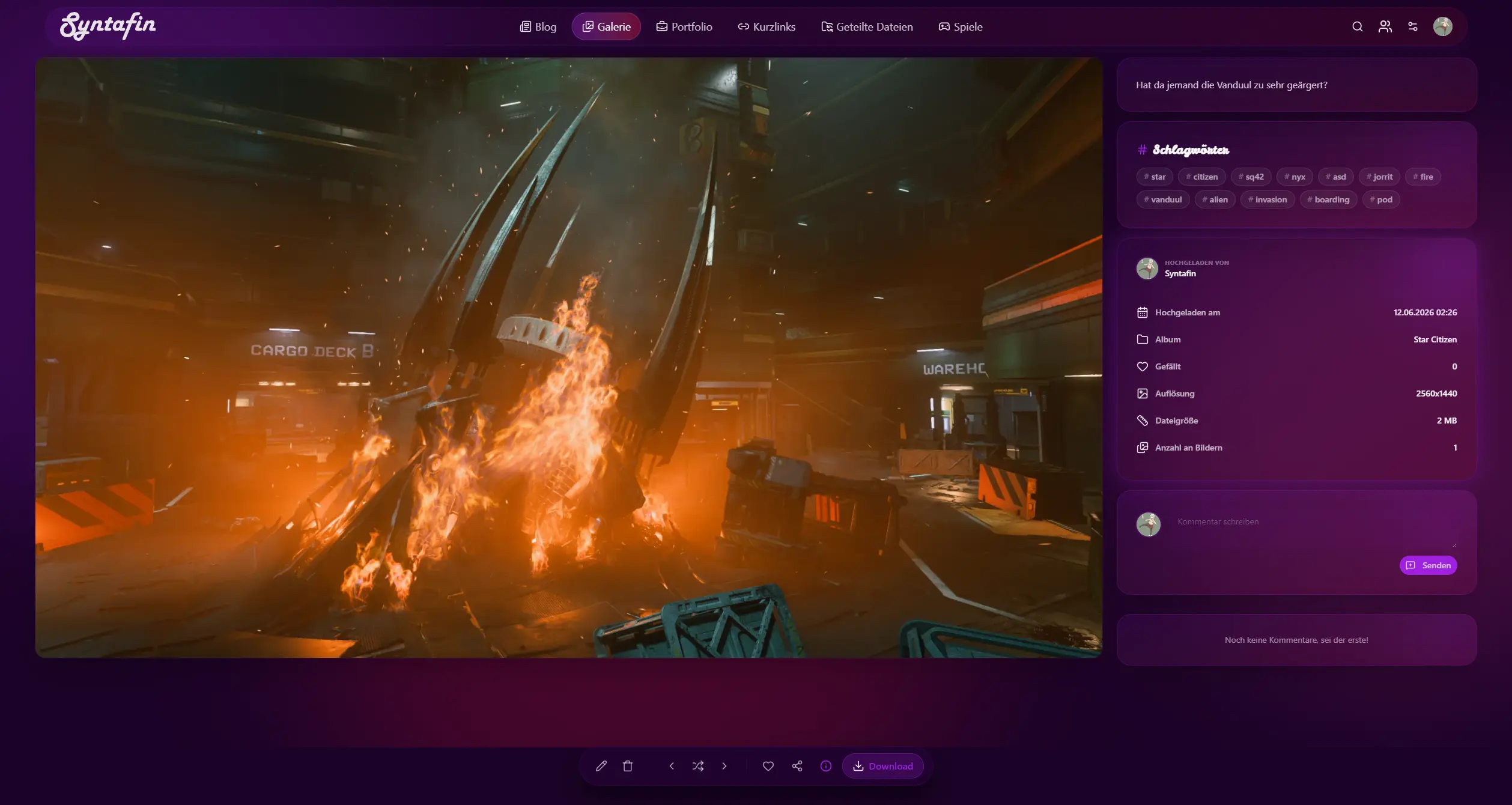
Task: Filter by the vanduul tag
Action: tap(1163, 199)
